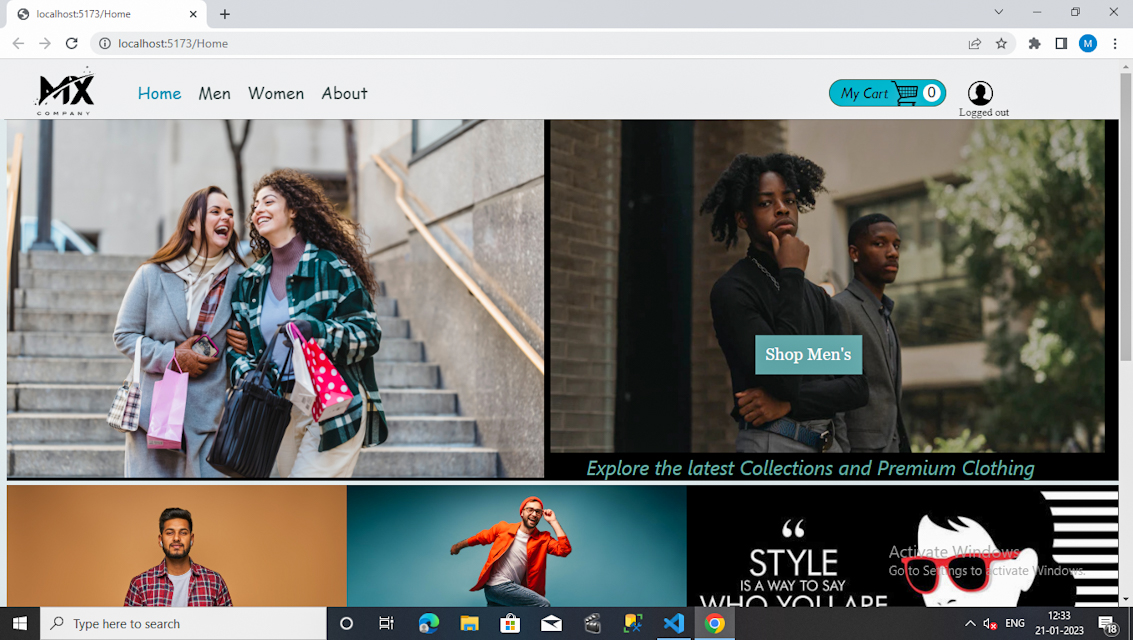This screenshot has height=640, width=1133.
Task: Open a new browser tab
Action: (225, 14)
